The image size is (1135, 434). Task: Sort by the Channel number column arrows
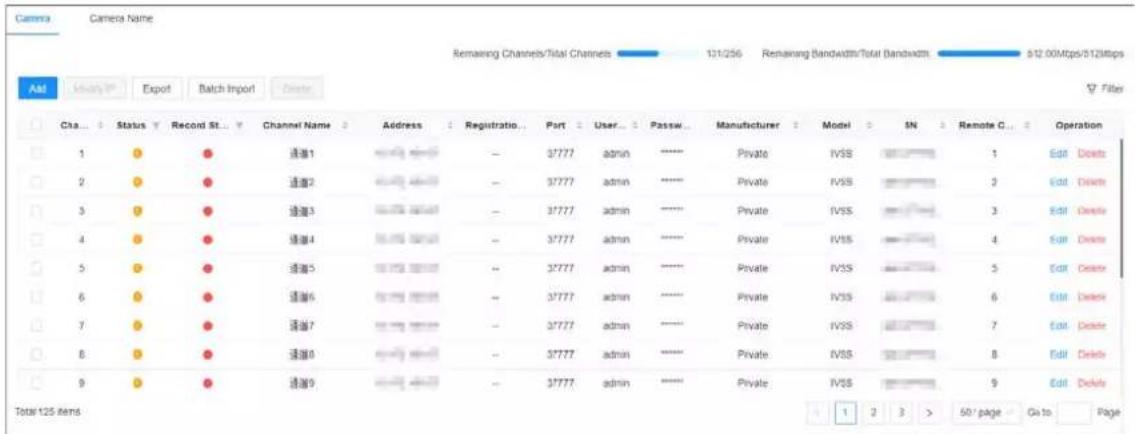(100, 126)
